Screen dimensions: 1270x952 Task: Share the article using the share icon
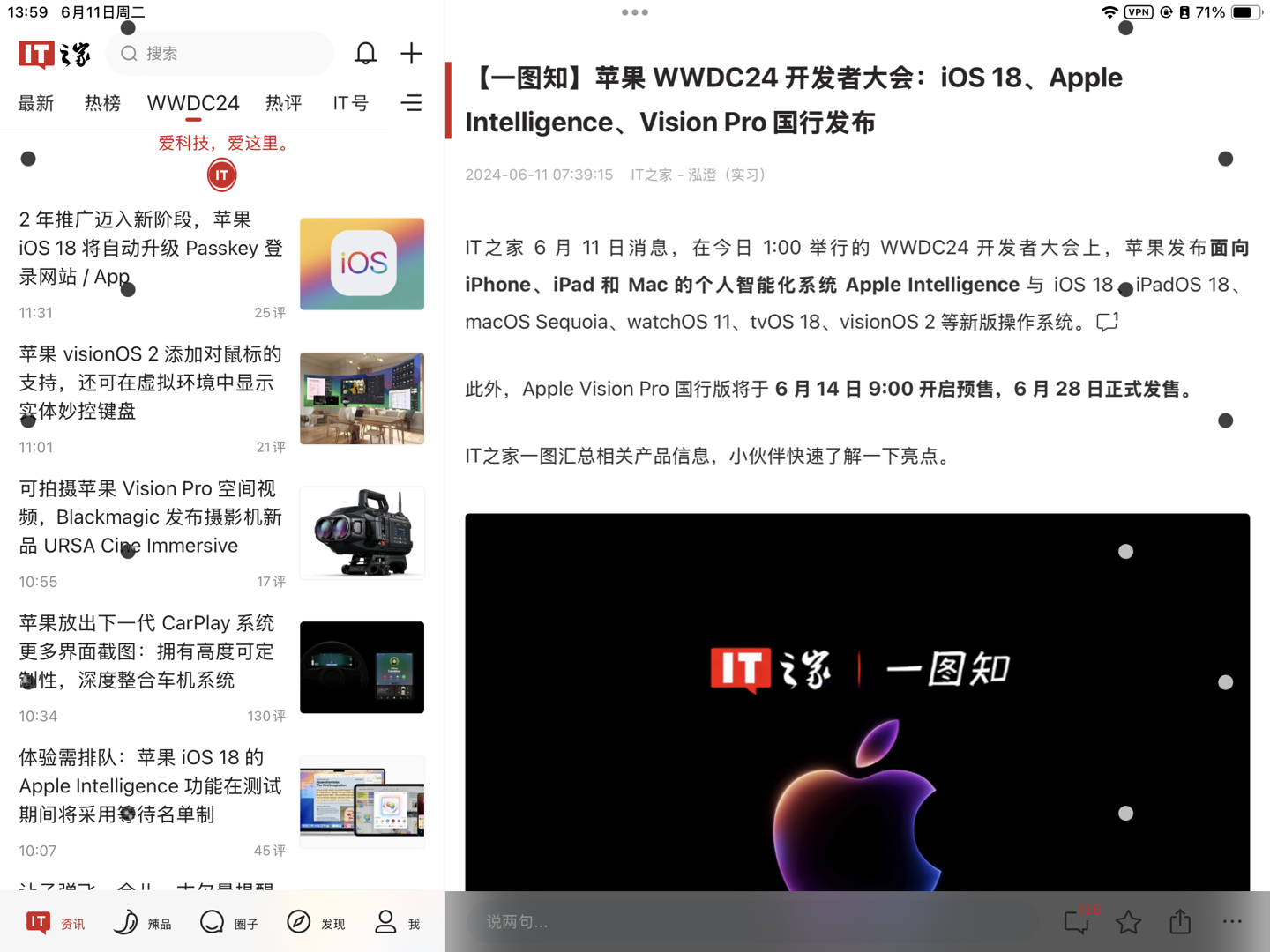click(1180, 922)
